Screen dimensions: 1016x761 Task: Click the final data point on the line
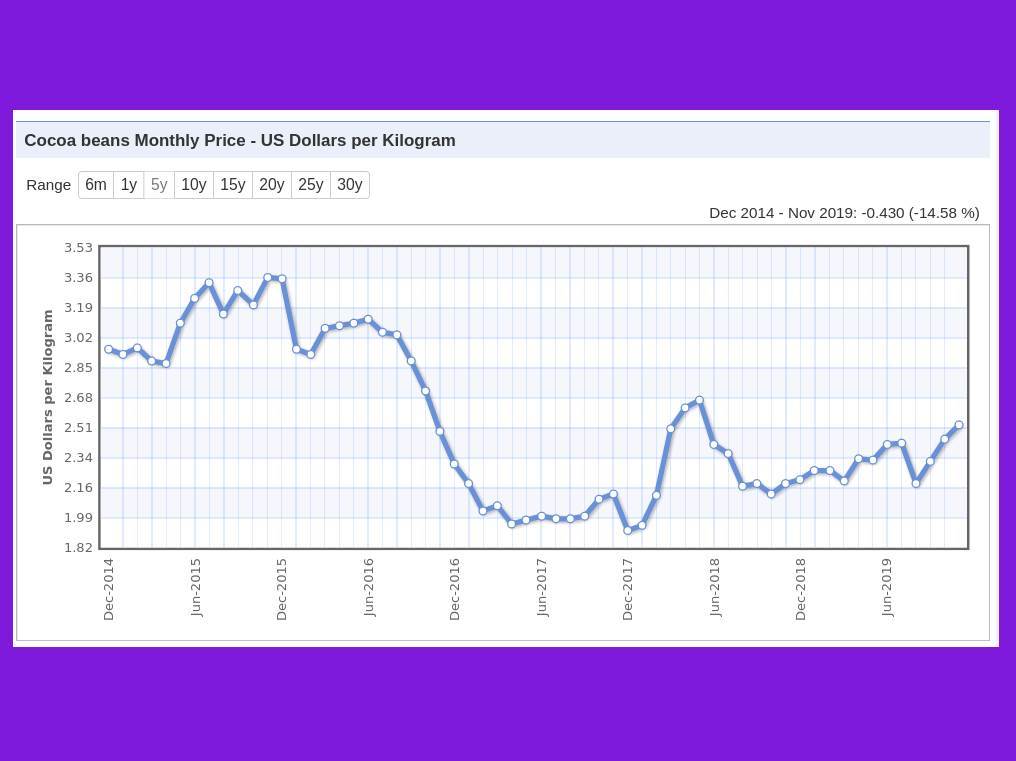coord(959,425)
